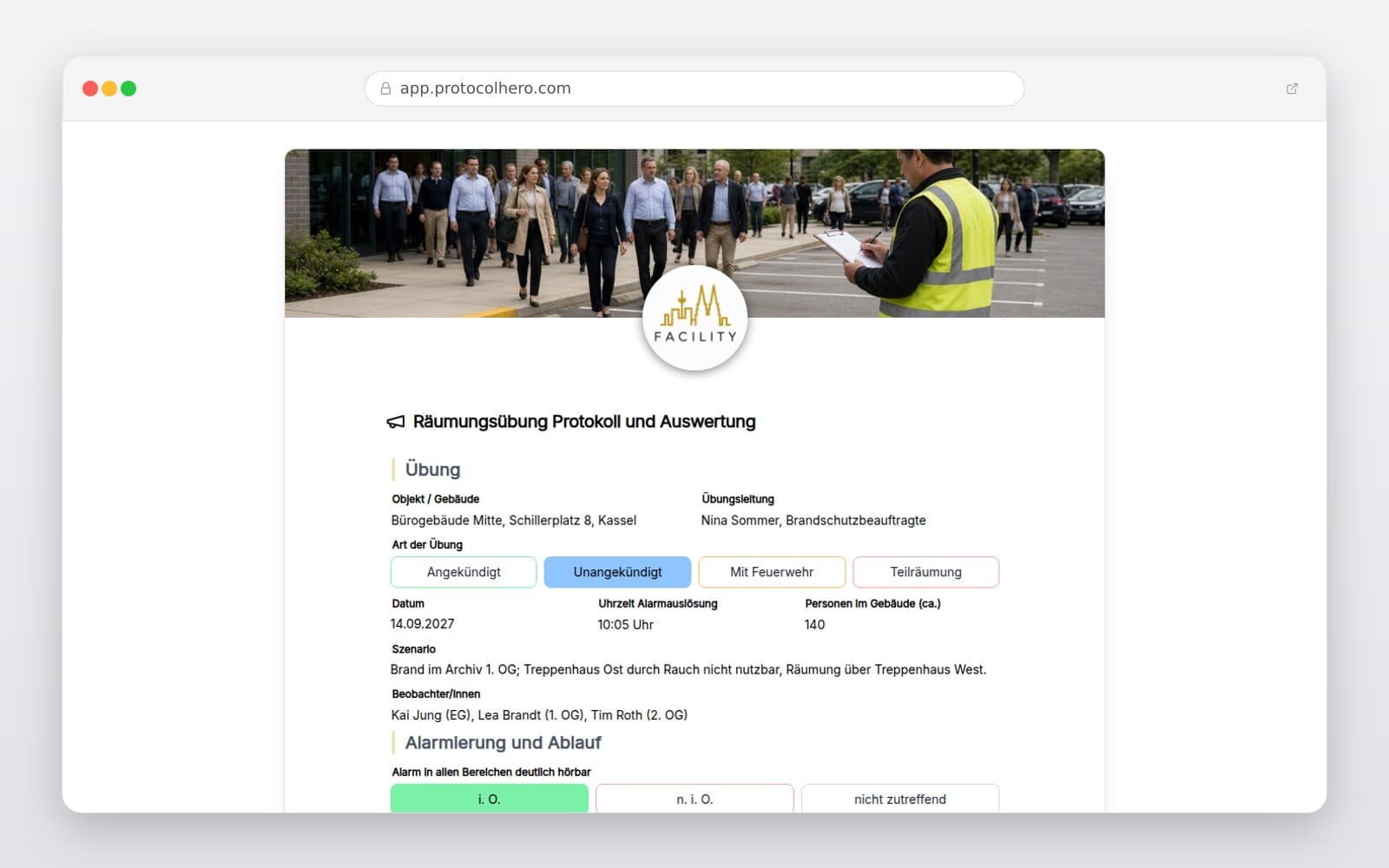Click the Beobachter/innen names line
The width and height of the screenshot is (1389, 868).
(x=539, y=715)
